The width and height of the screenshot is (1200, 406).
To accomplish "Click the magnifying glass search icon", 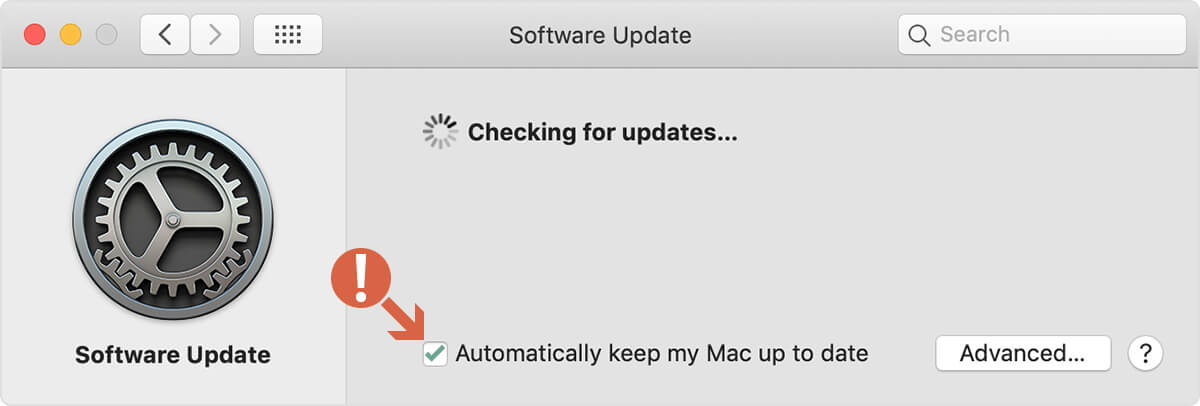I will (x=919, y=35).
